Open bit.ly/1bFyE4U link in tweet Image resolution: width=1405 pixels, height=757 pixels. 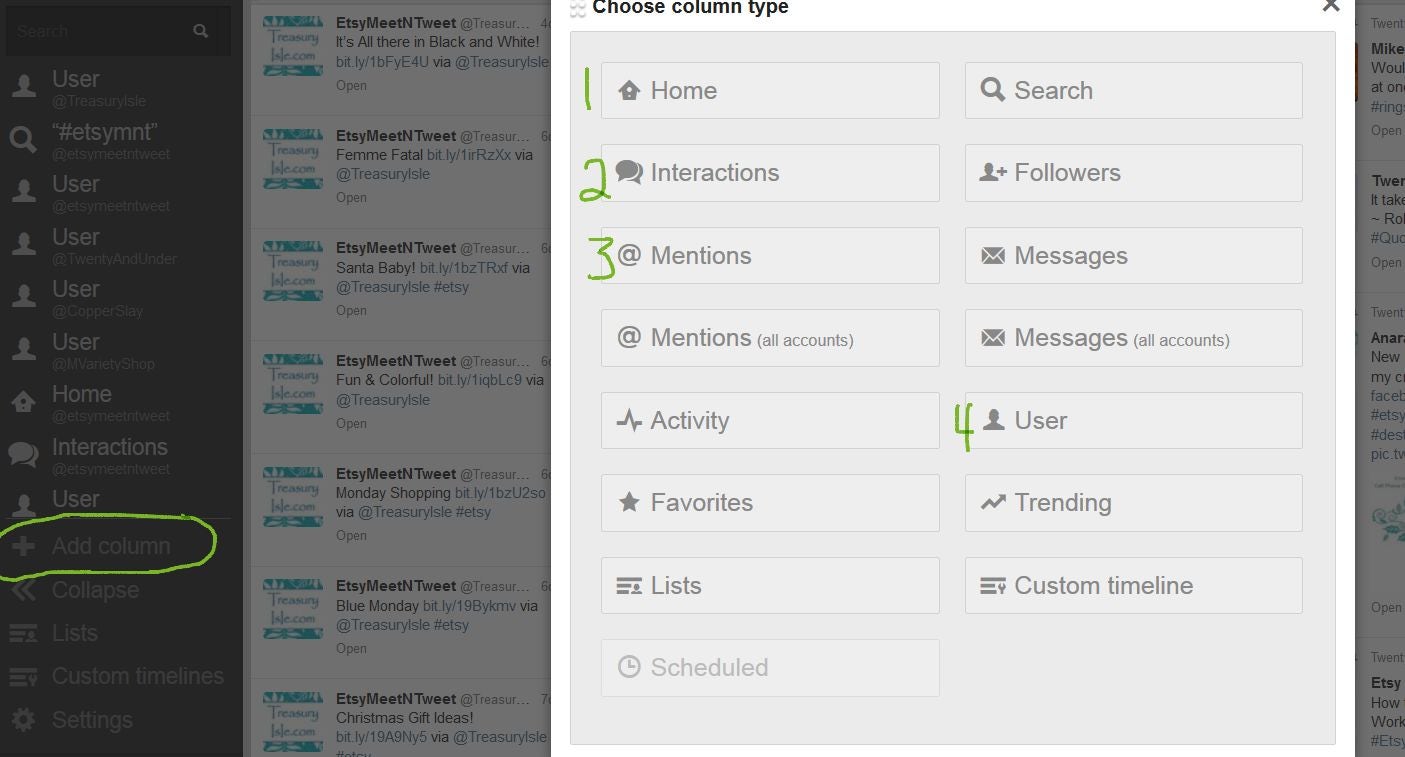pyautogui.click(x=382, y=62)
